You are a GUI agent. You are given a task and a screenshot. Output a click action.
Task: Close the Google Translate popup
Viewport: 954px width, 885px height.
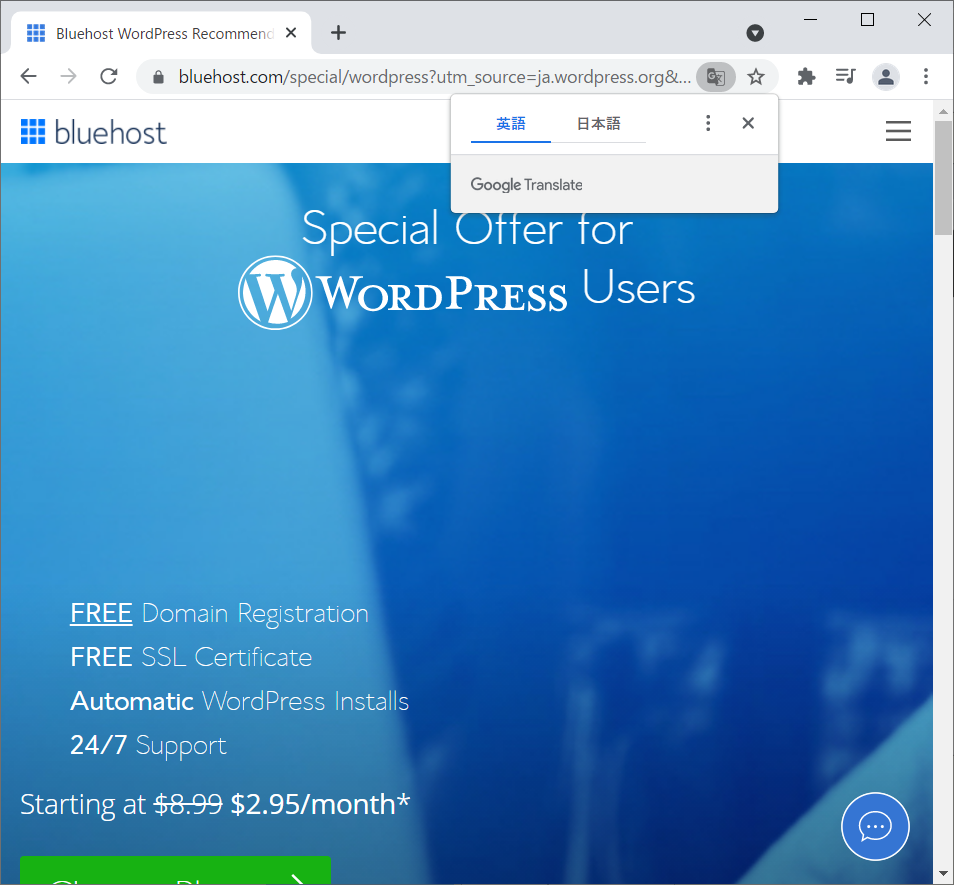pos(748,123)
